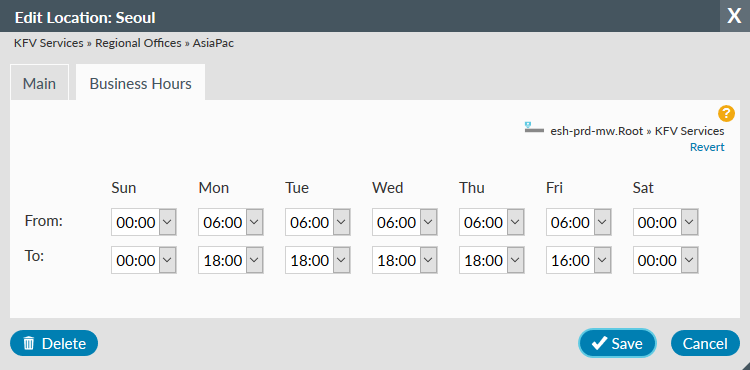This screenshot has width=750, height=370.
Task: Select the Business Hours tab
Action: tap(141, 83)
